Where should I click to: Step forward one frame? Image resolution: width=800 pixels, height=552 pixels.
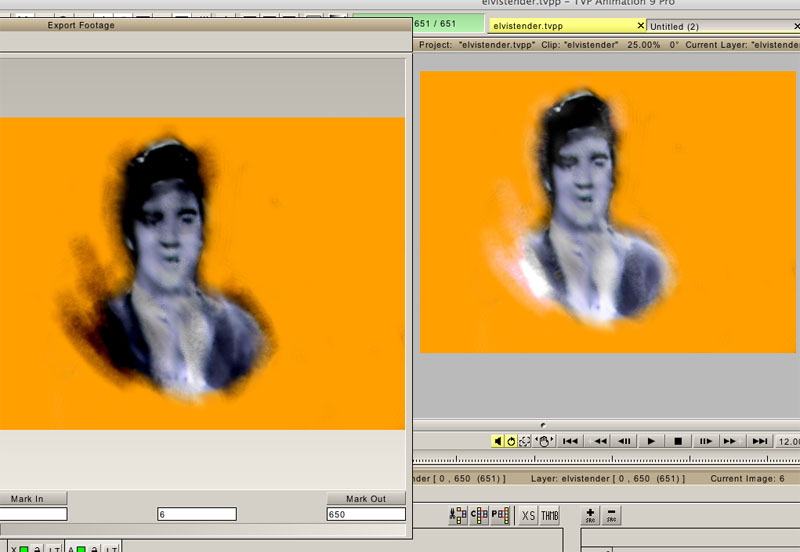click(705, 441)
